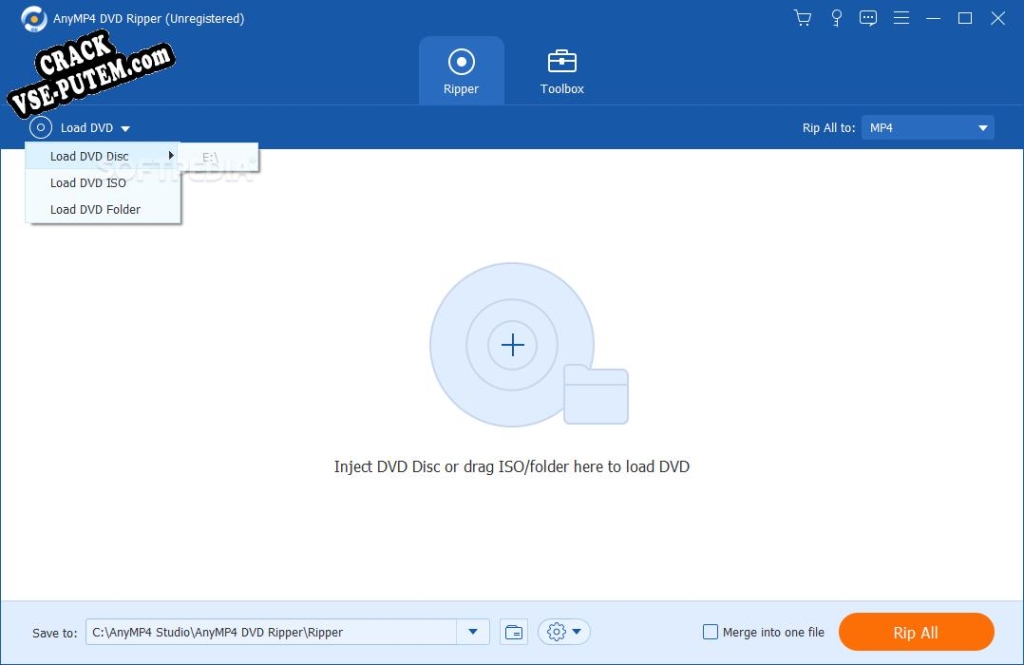Expand the settings gear dropdown arrow
Image resolution: width=1024 pixels, height=665 pixels.
577,632
